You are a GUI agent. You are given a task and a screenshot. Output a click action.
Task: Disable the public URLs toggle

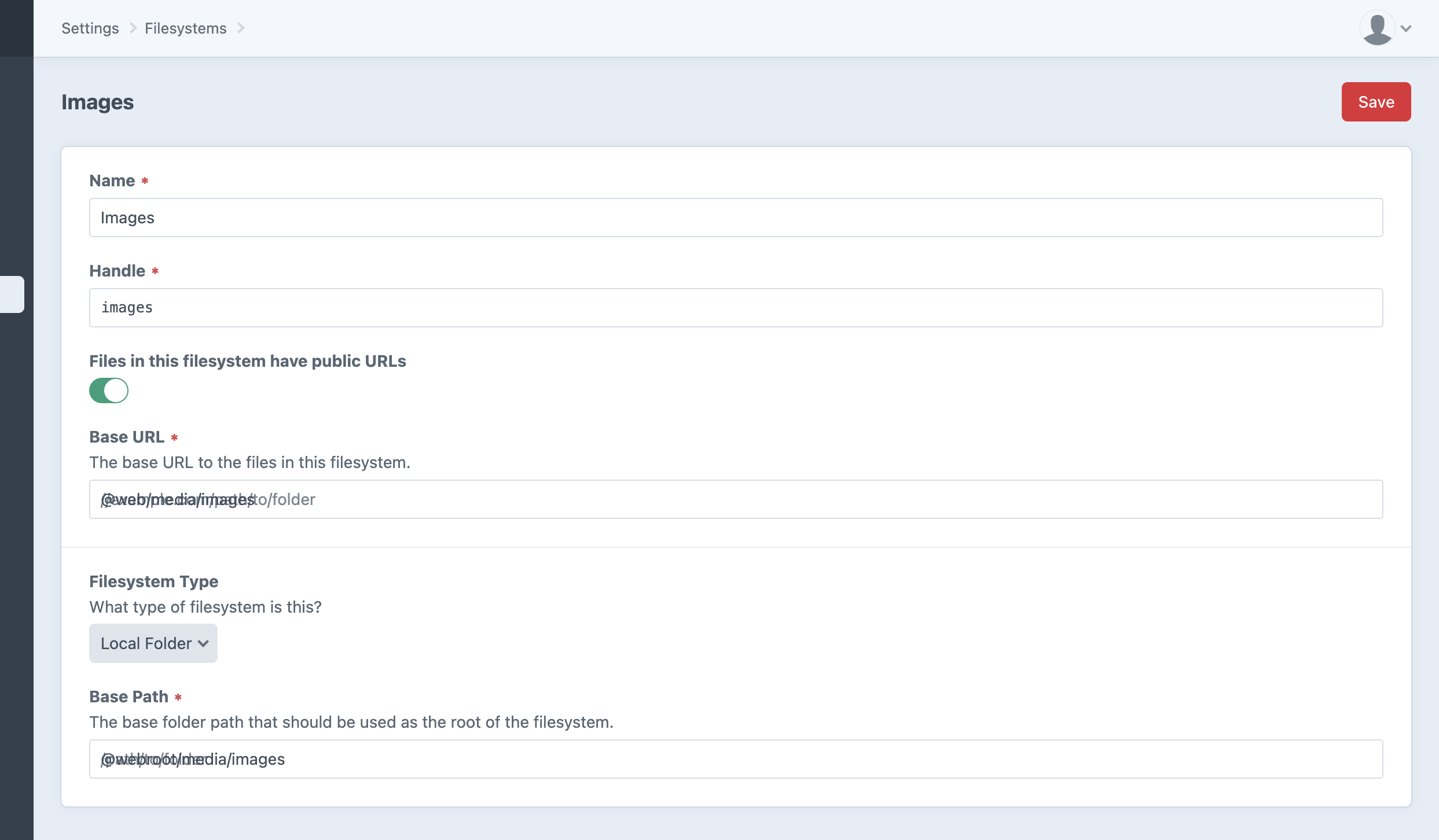109,390
